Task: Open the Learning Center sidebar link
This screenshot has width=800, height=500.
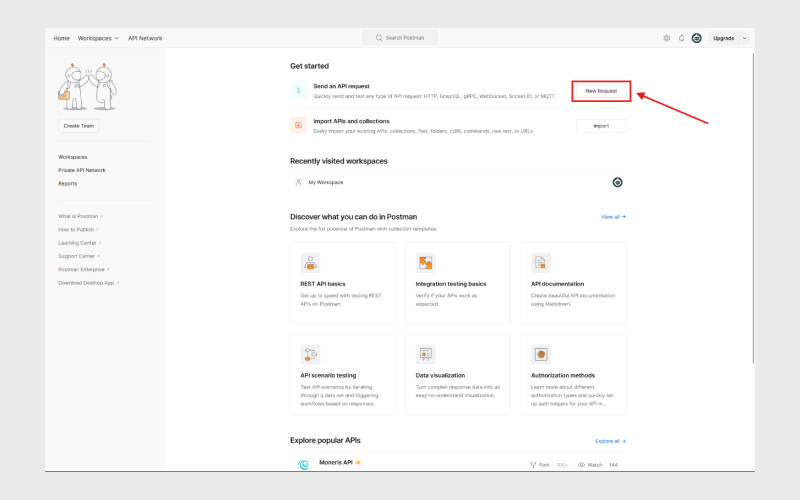Action: click(x=79, y=242)
